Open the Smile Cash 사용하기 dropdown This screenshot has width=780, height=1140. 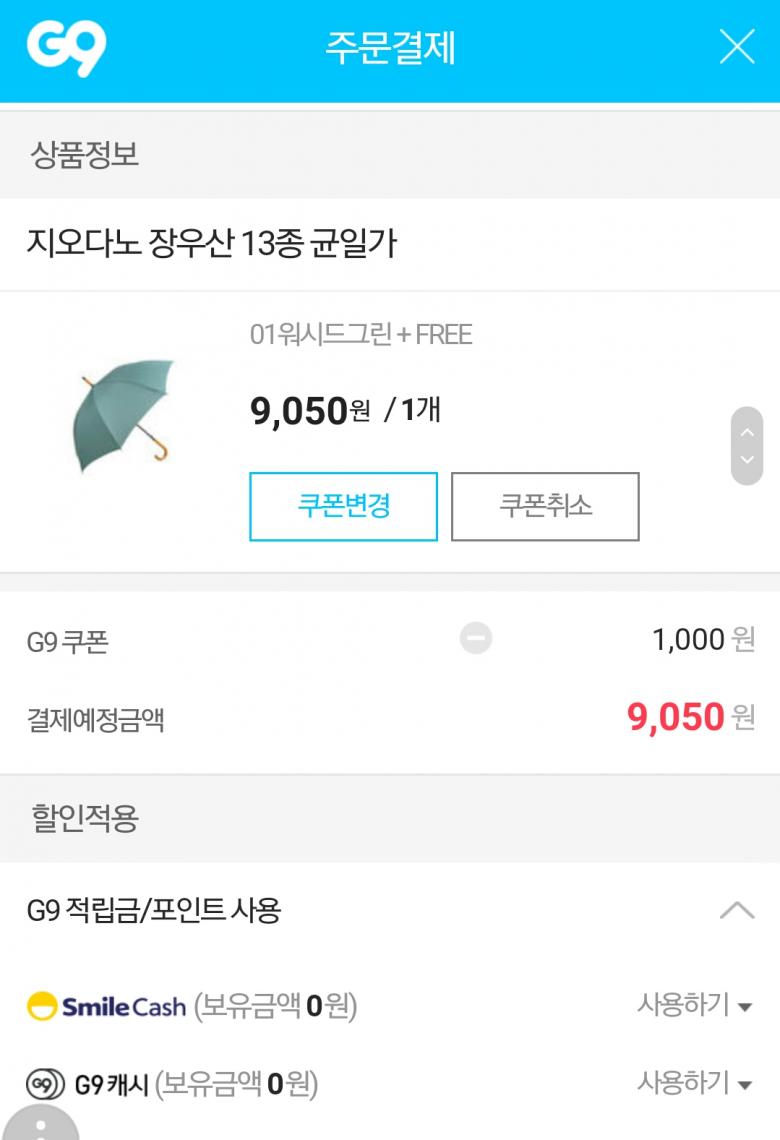[694, 1004]
